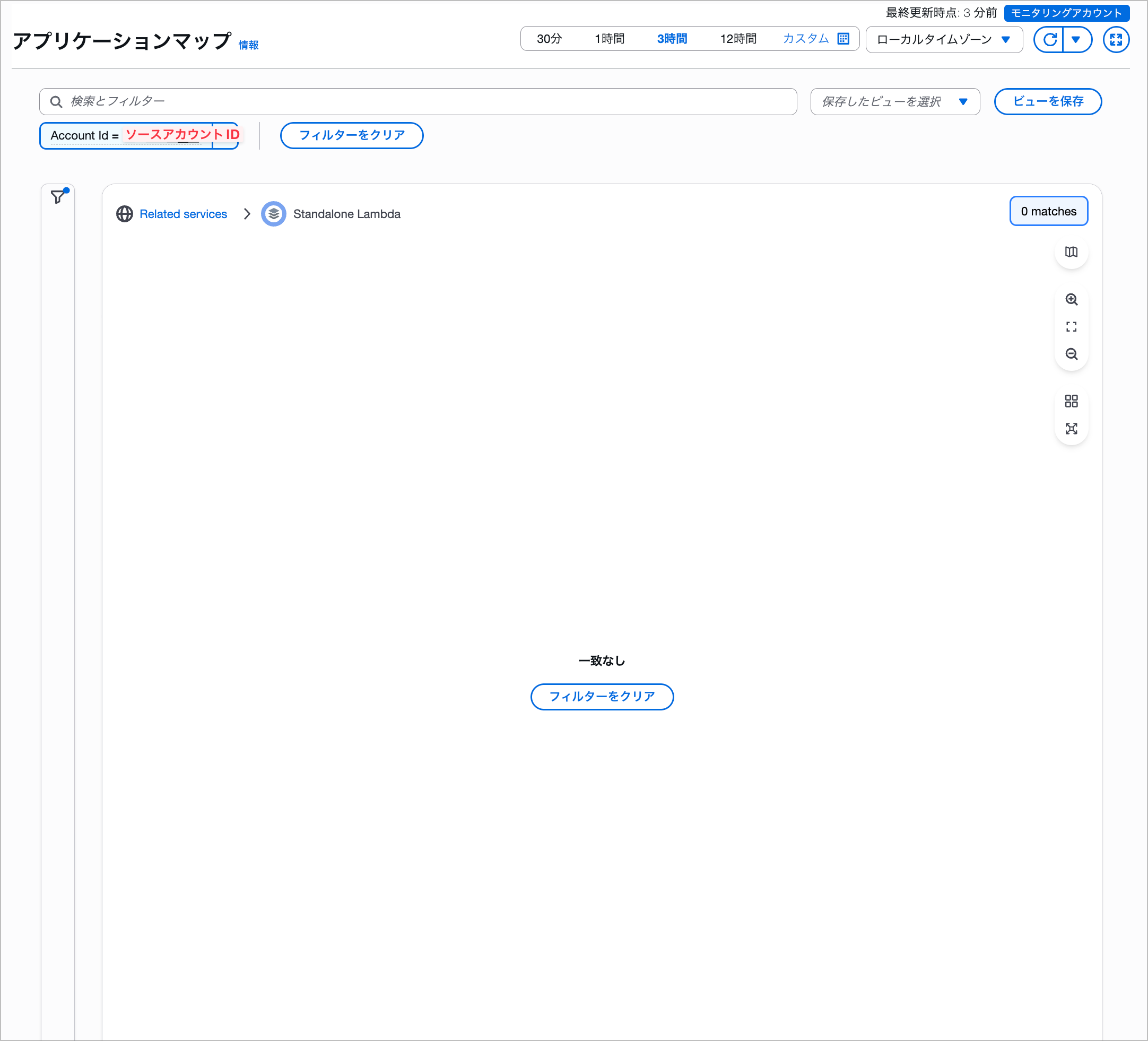1148x1041 pixels.
Task: Open the 情報 link next to the title
Action: [248, 45]
